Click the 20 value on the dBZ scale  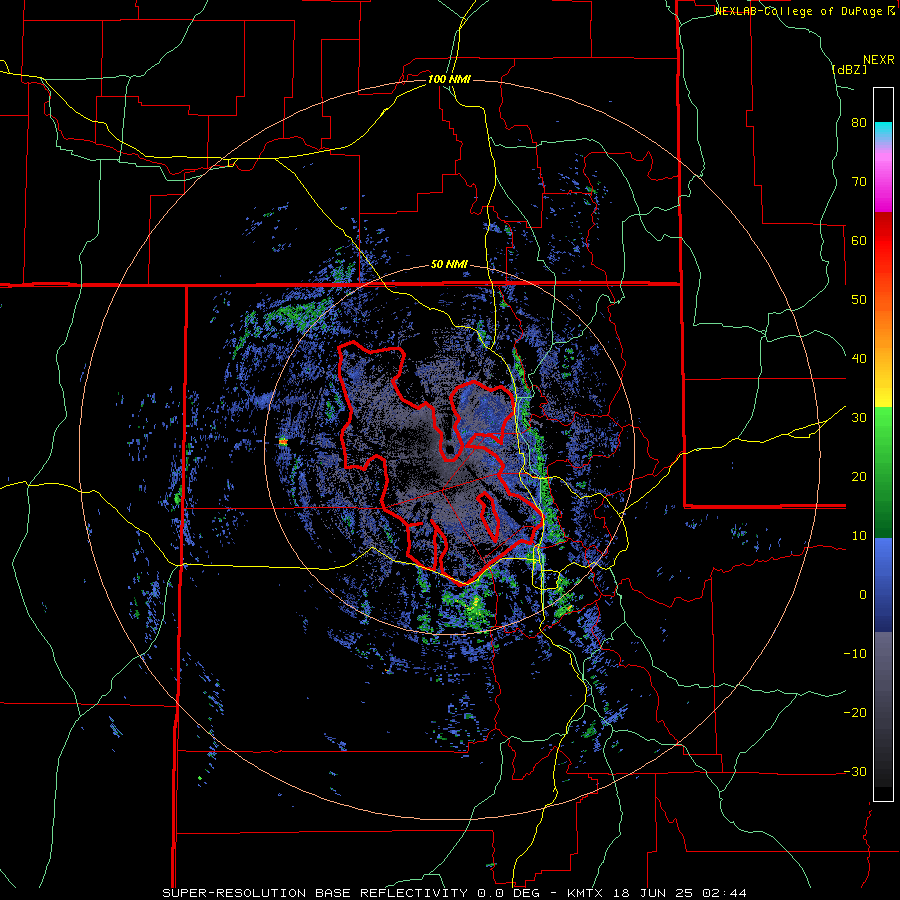[x=859, y=477]
